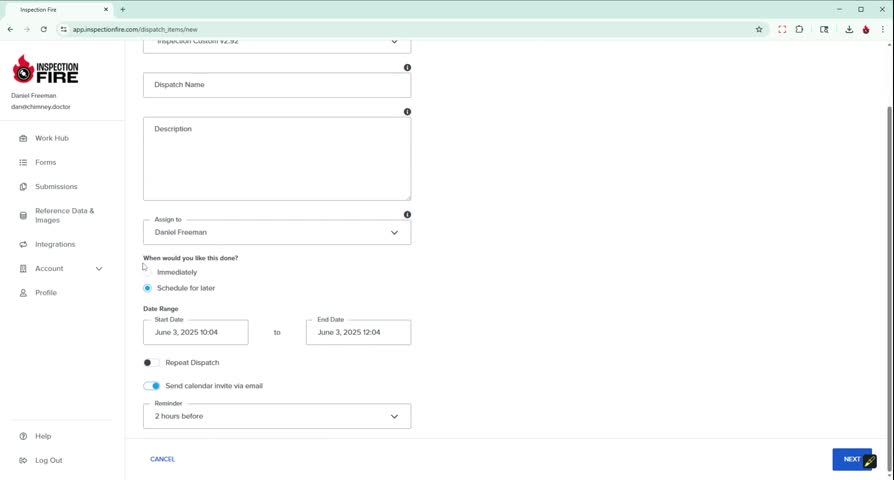
Task: Select the Immediately radio option
Action: [148, 272]
